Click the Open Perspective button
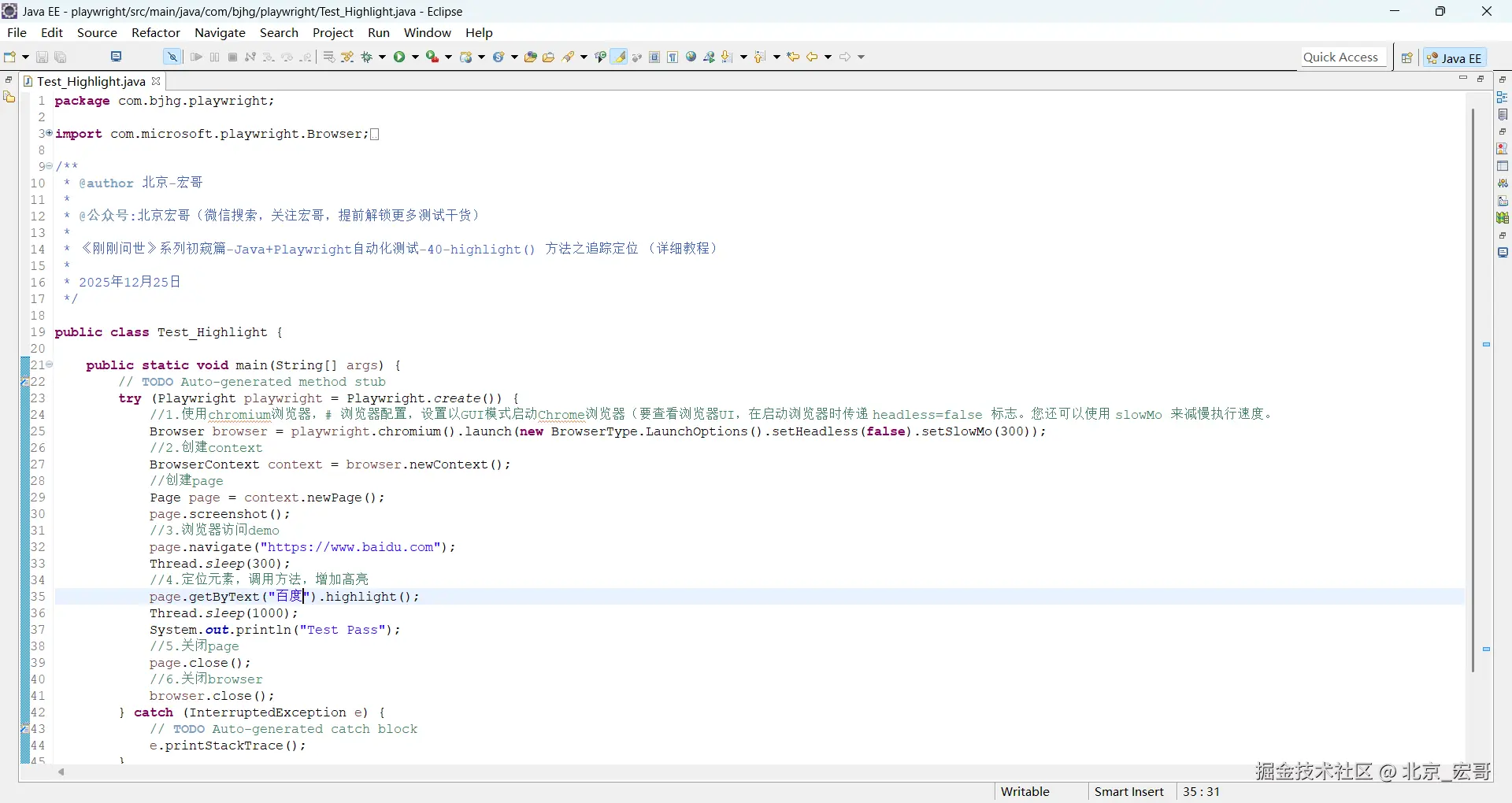Image resolution: width=1512 pixels, height=803 pixels. [1406, 57]
